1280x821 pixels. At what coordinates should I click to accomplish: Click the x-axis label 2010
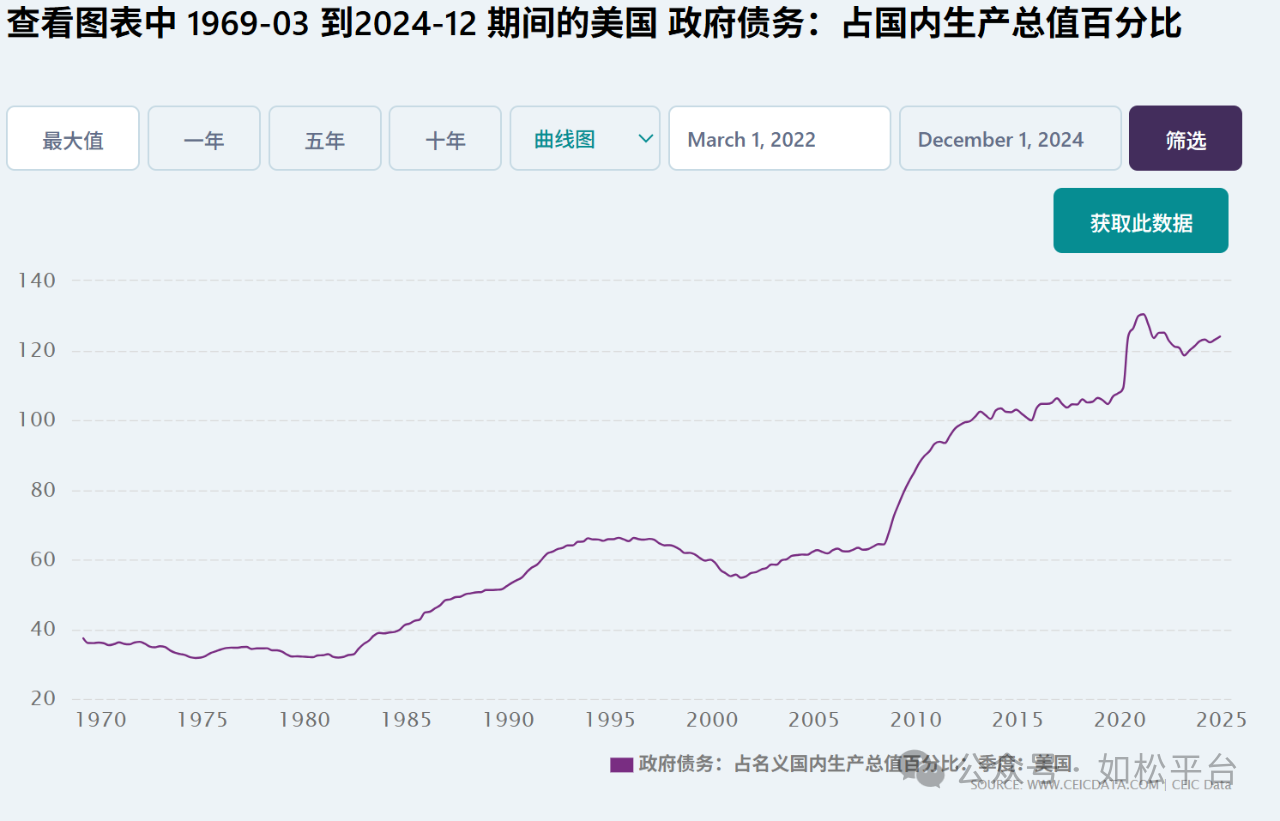pyautogui.click(x=916, y=720)
